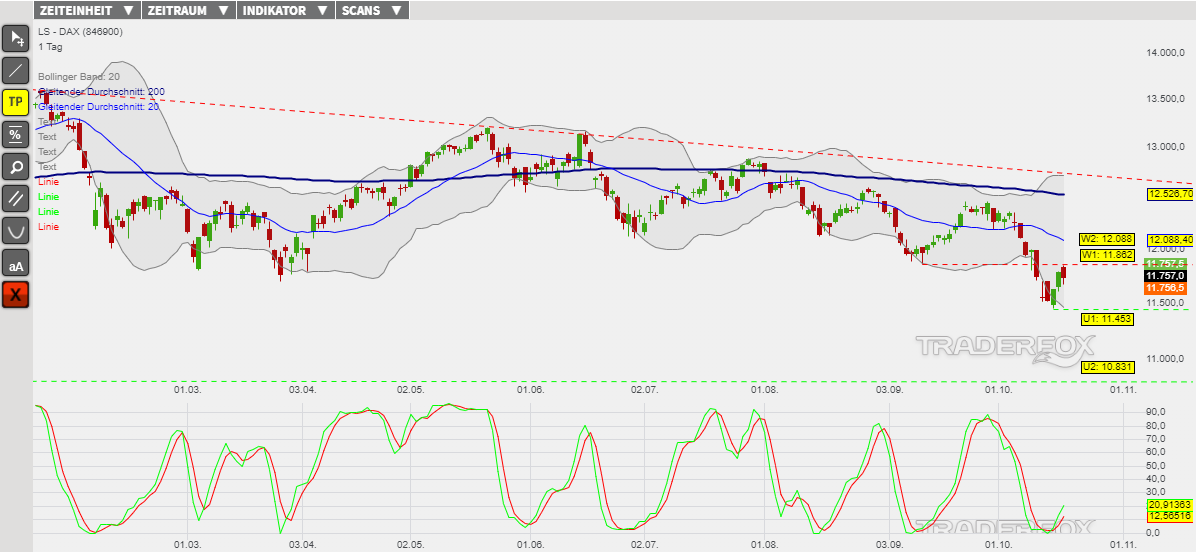Click the 14.000,0 price axis label
1196x552 pixels.
[1165, 53]
